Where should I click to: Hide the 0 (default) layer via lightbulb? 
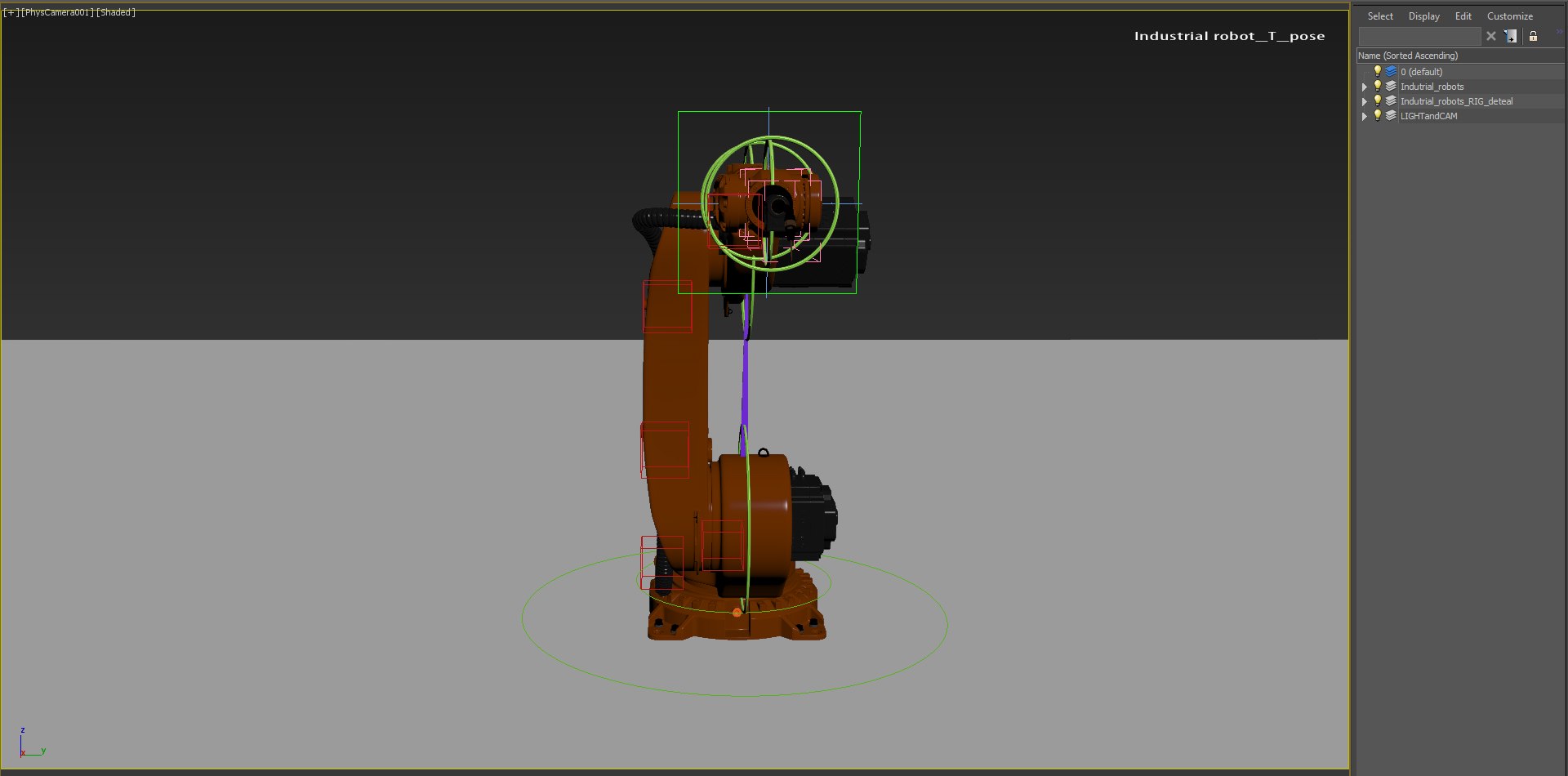[x=1377, y=71]
